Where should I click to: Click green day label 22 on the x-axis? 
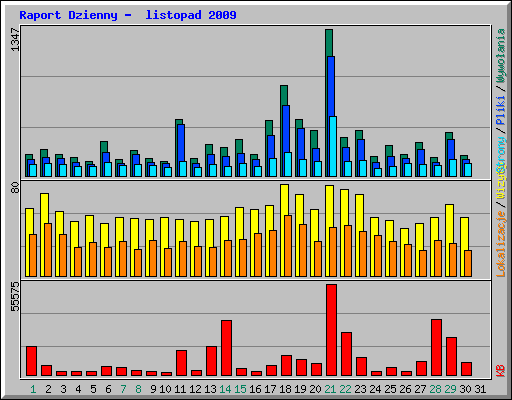pos(345,389)
